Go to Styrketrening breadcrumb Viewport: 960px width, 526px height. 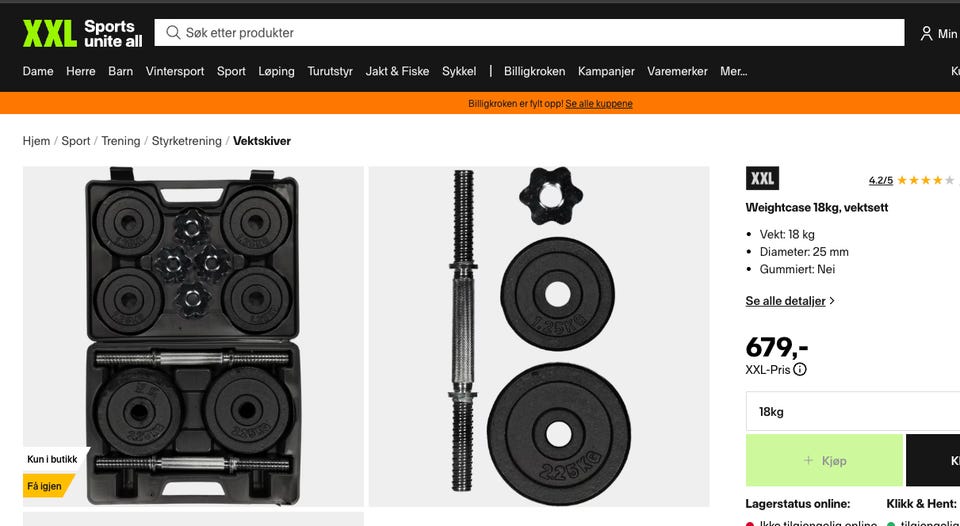(x=187, y=141)
